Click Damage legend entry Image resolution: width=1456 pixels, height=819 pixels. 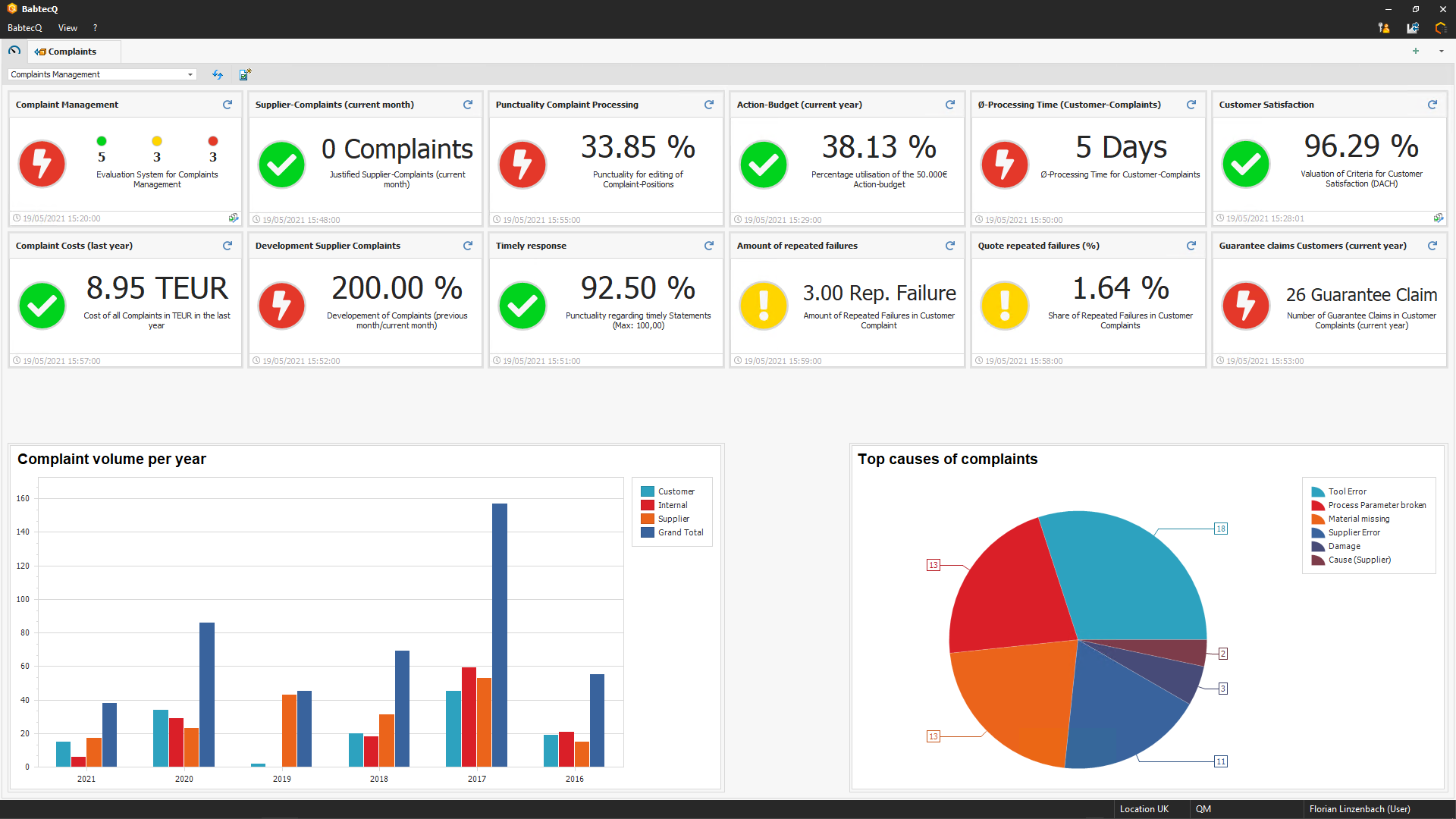[1335, 546]
